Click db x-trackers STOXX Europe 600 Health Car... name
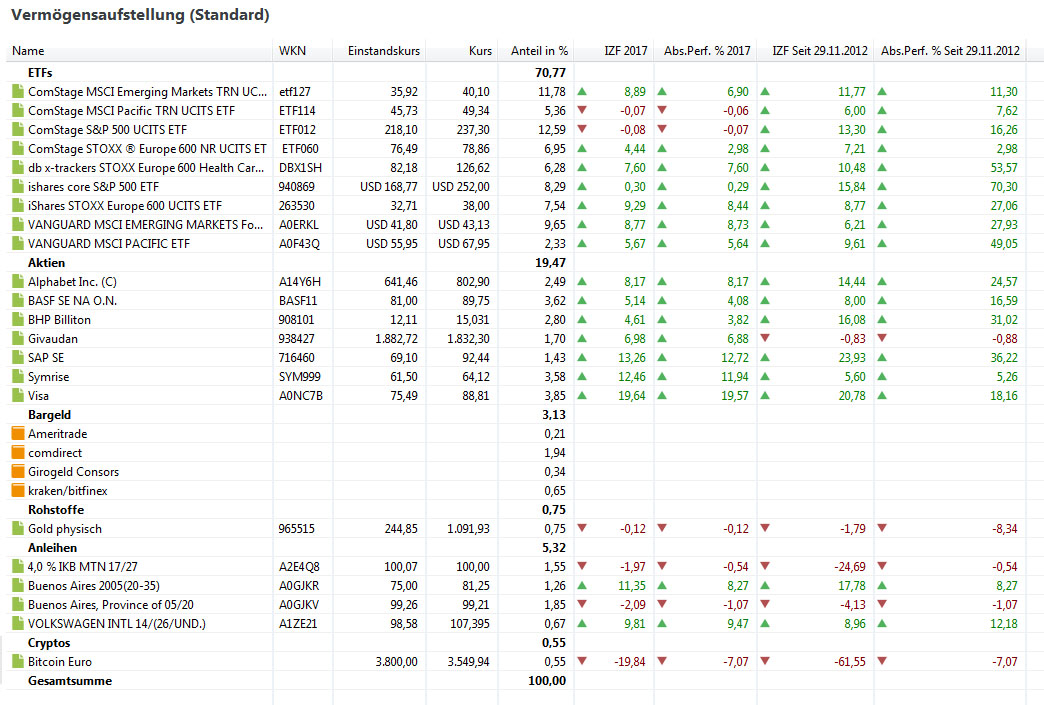This screenshot has width=1044, height=705. point(146,168)
